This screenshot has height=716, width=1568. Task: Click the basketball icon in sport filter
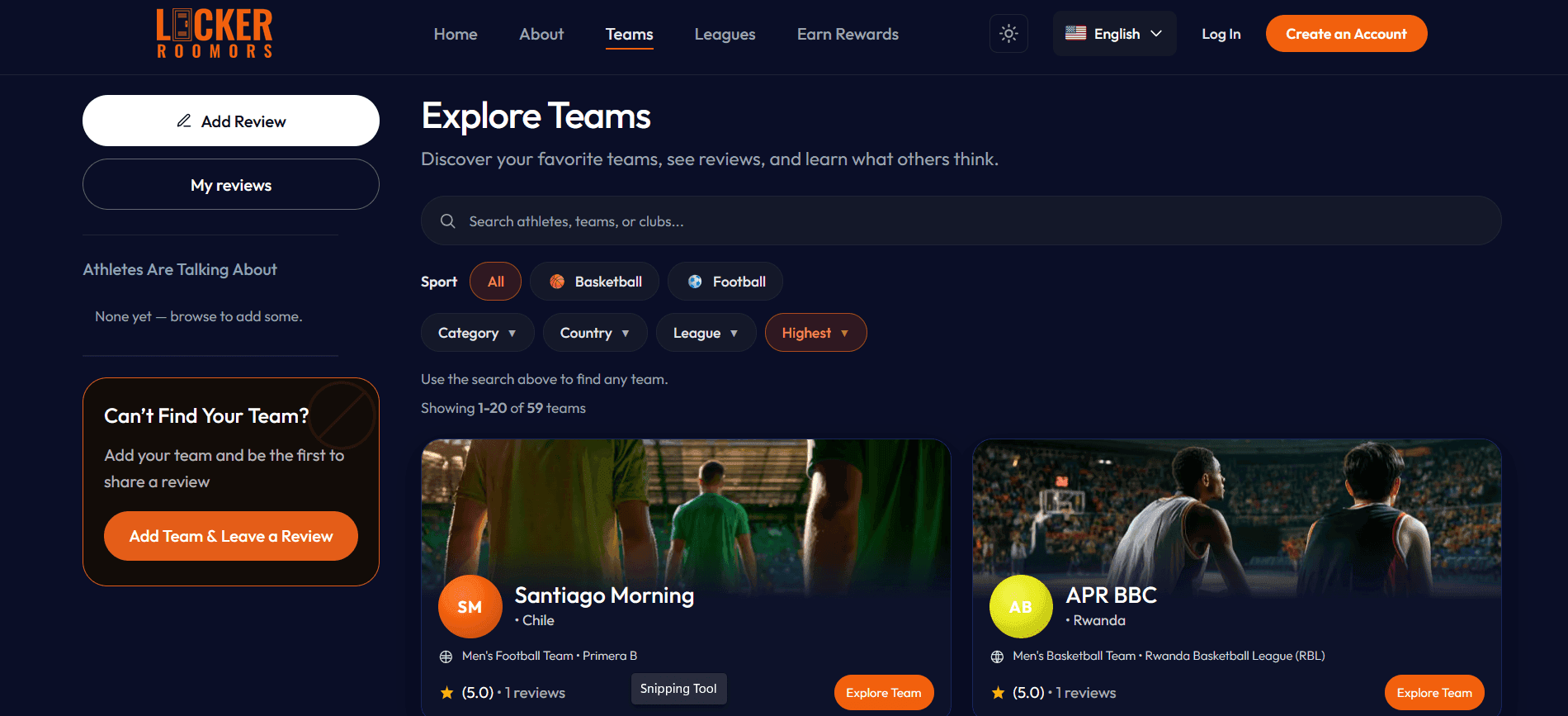557,282
